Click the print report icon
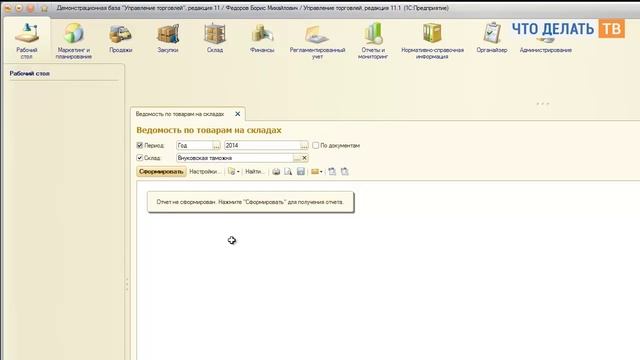The image size is (640, 360). pos(276,172)
